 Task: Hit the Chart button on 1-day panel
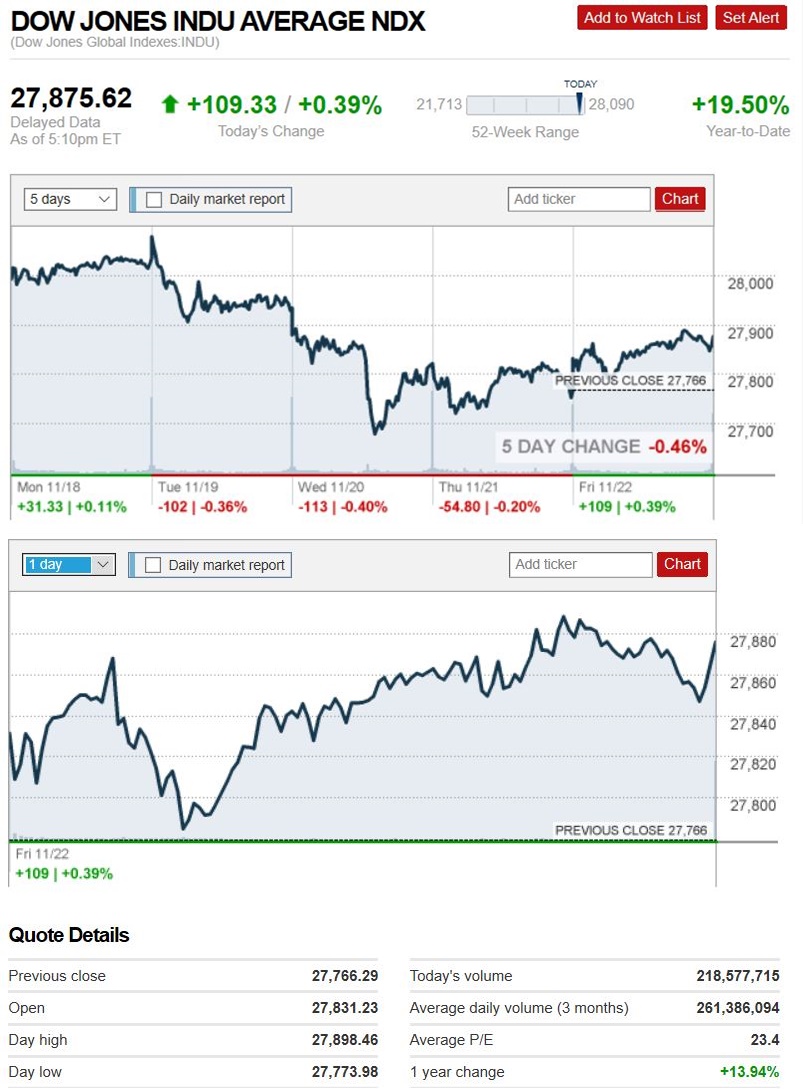tap(682, 564)
